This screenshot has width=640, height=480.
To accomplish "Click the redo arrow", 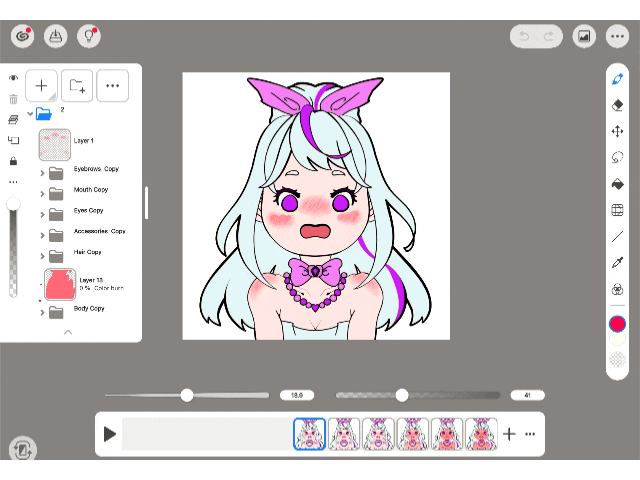I will [549, 37].
